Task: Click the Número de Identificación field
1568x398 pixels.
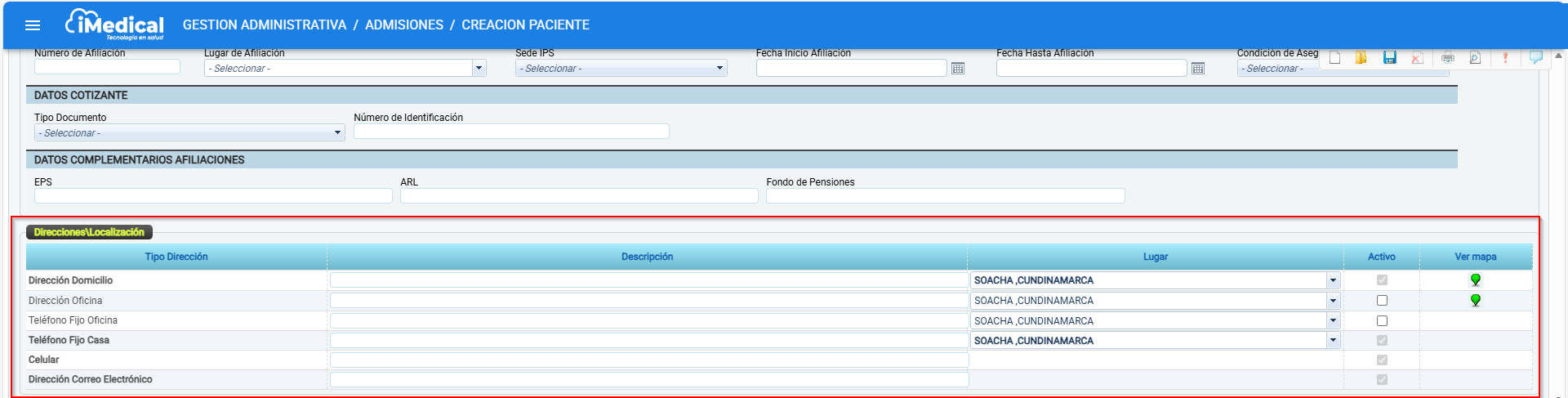Action: pos(511,132)
